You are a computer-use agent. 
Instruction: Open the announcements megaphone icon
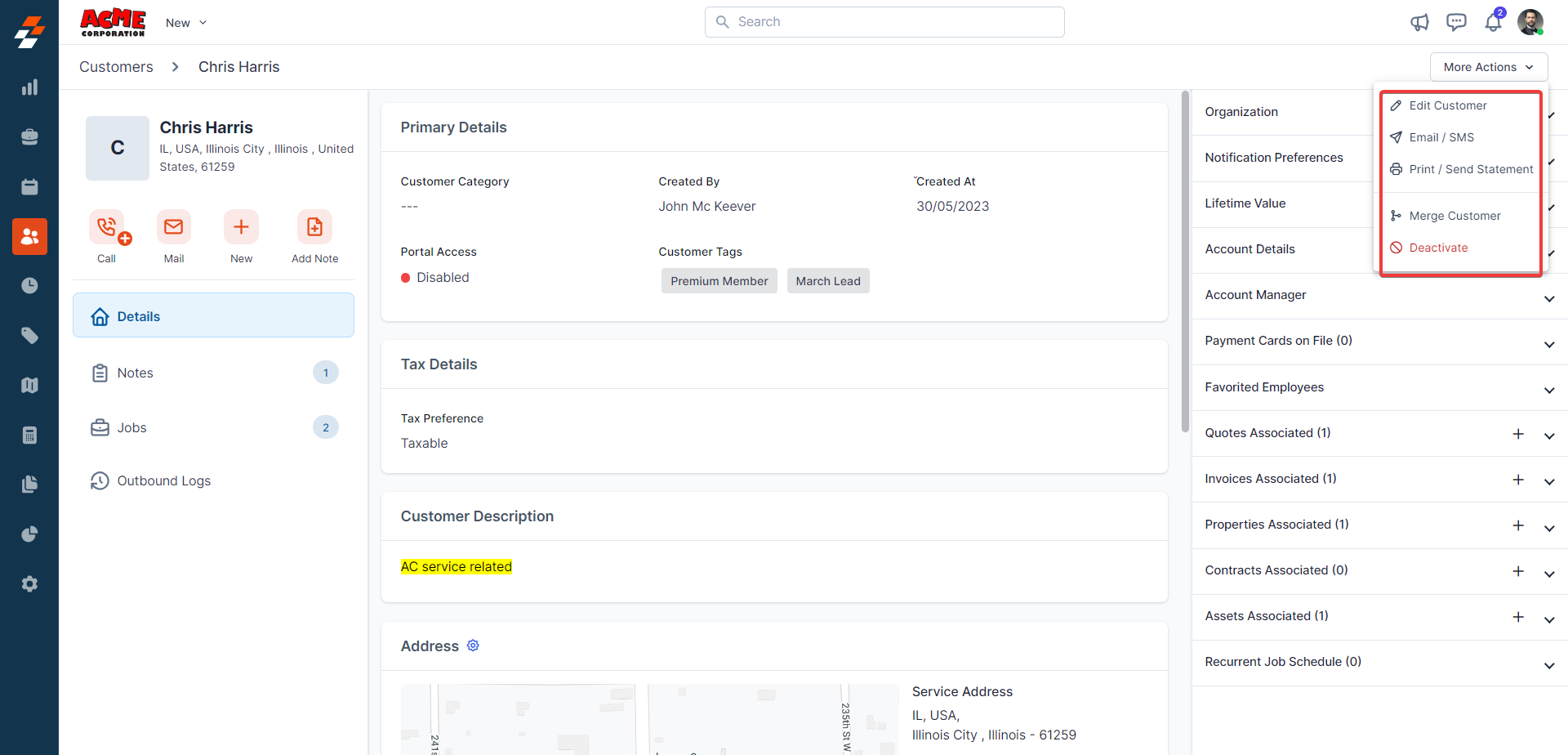(1419, 22)
